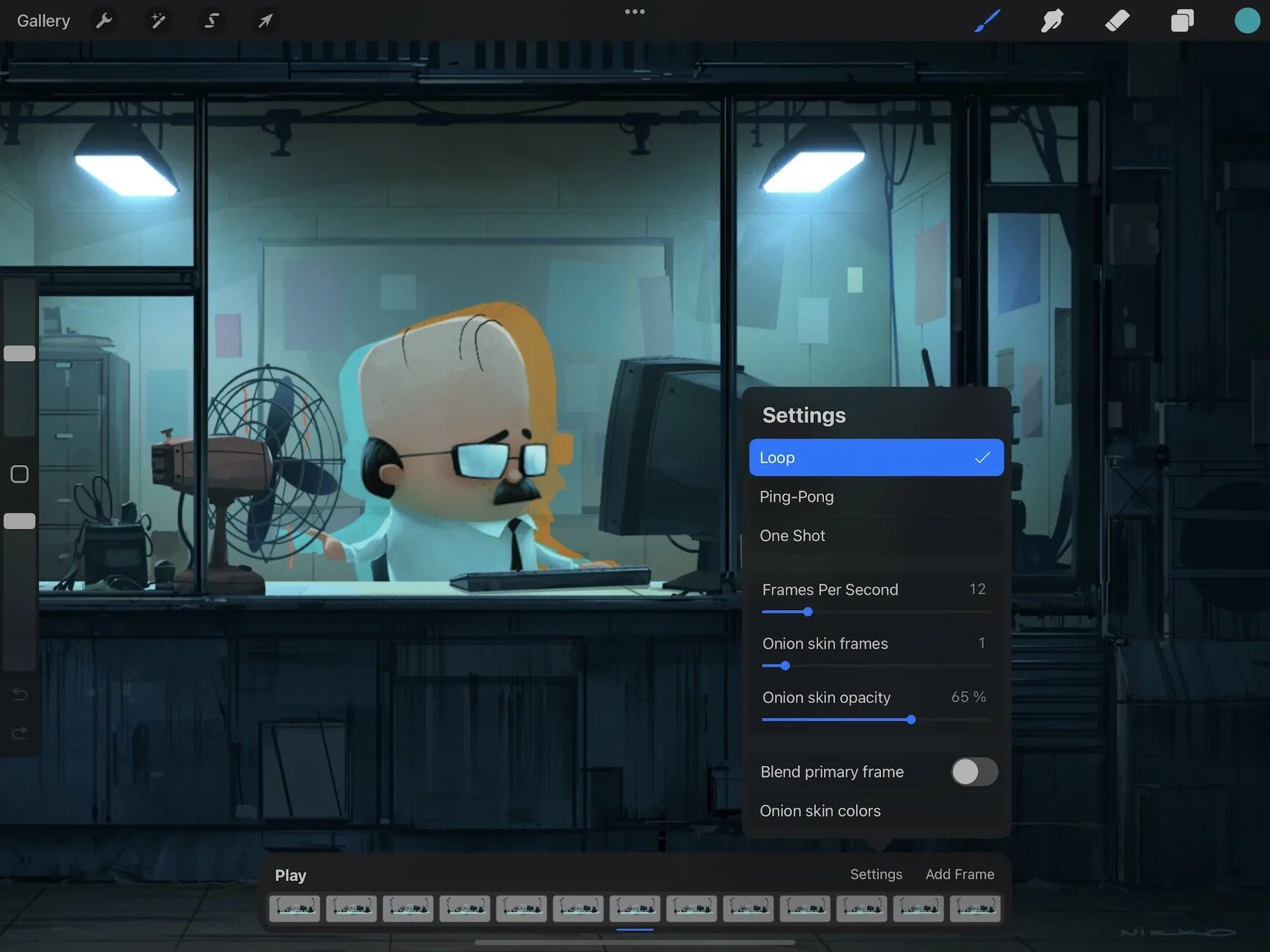Select the second frame thumbnail
This screenshot has height=952, width=1270.
352,908
